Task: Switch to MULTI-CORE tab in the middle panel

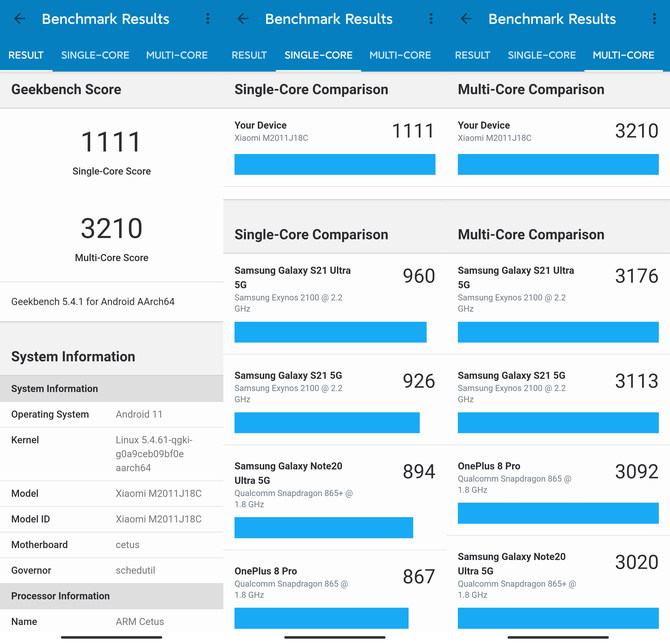Action: (400, 55)
